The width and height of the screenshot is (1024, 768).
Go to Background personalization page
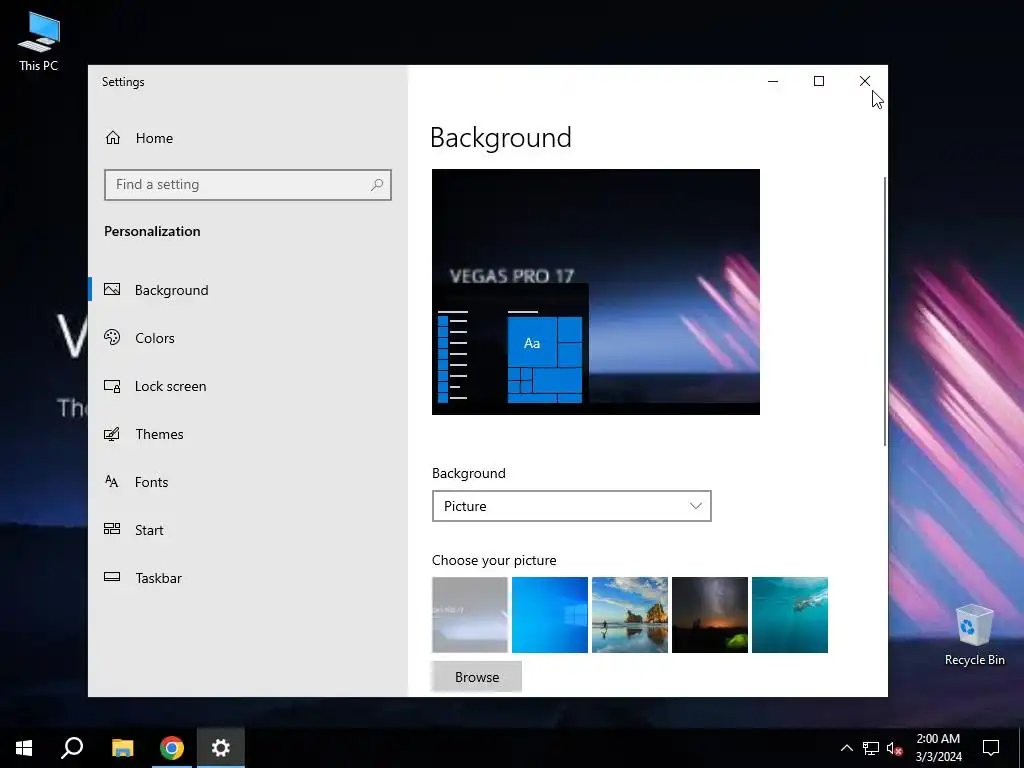pyautogui.click(x=248, y=290)
